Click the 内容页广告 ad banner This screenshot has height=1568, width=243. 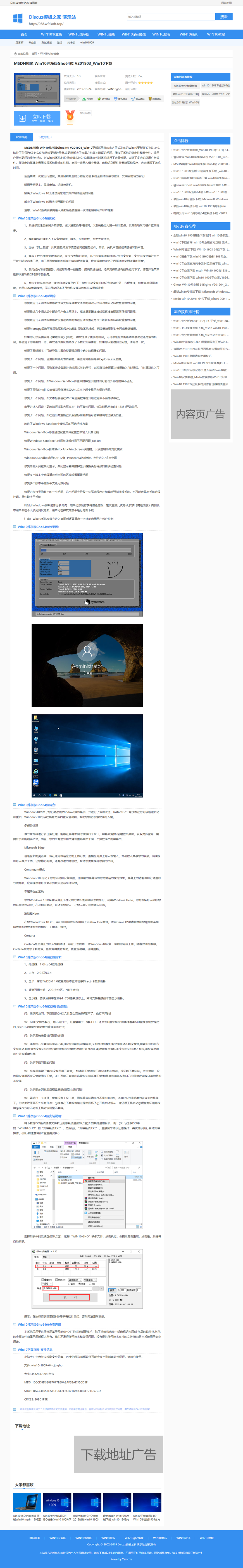tap(200, 414)
